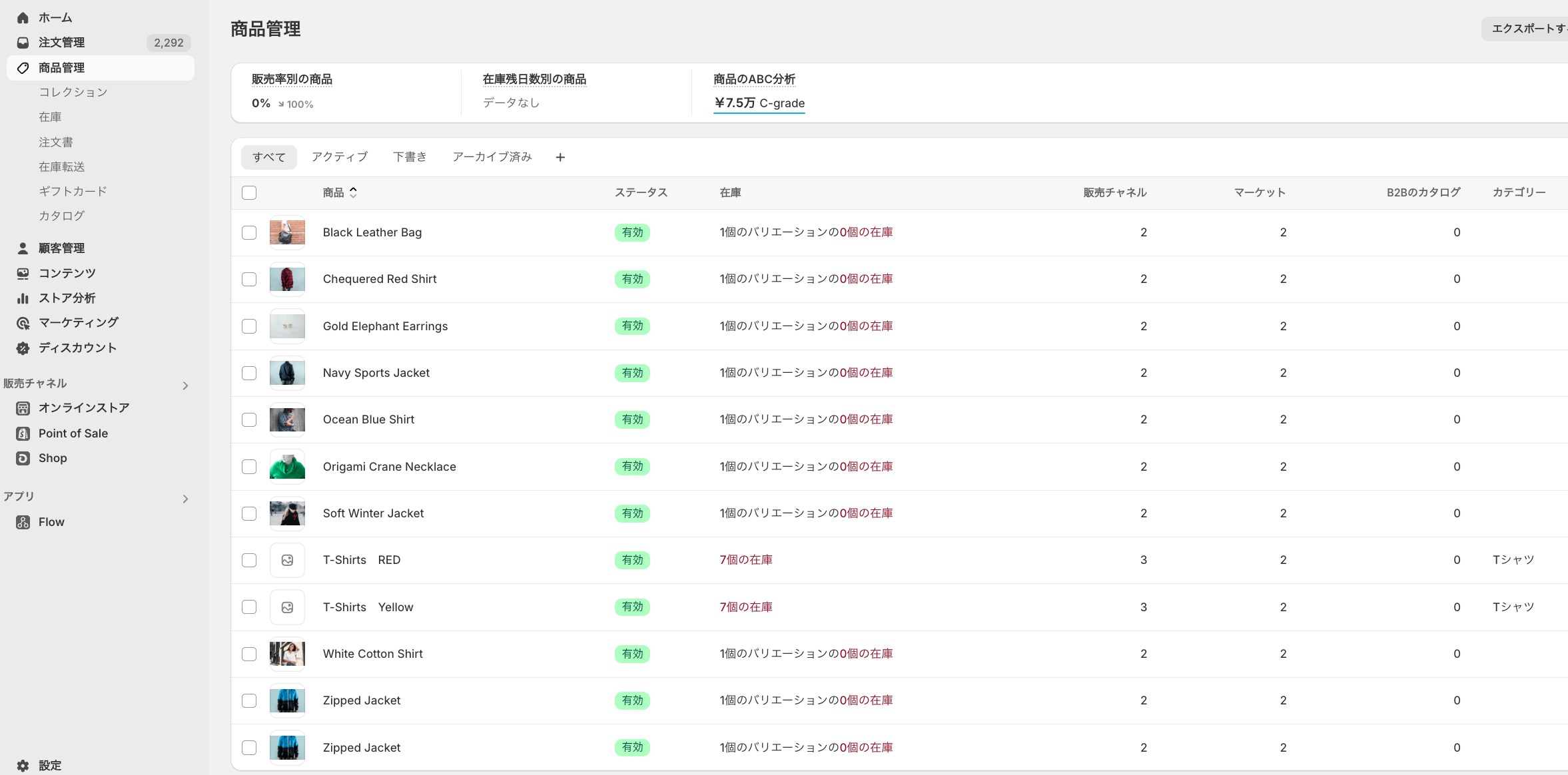Click T-Shirts RED placeholder image icon

[287, 560]
